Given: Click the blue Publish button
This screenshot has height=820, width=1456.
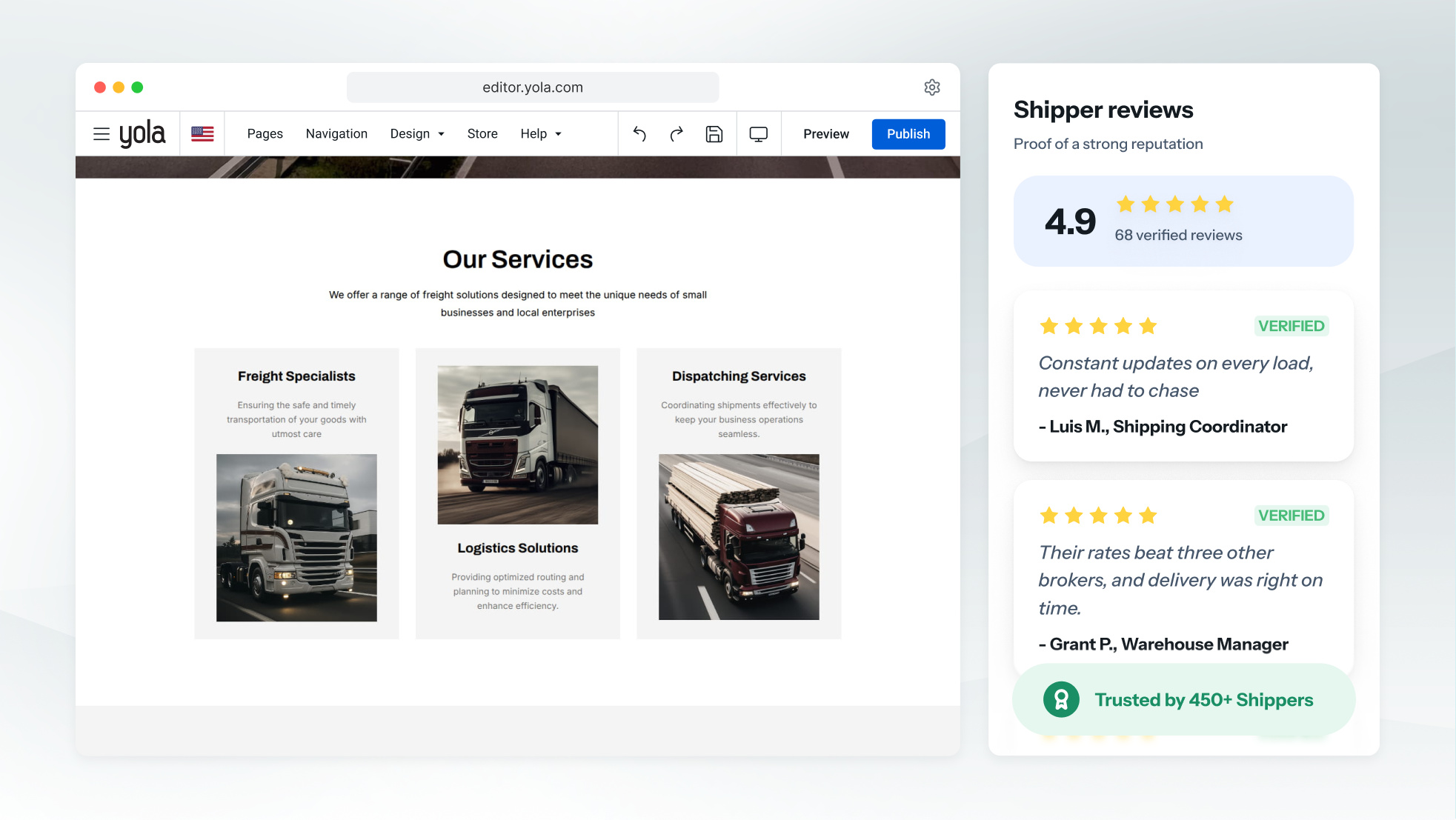Looking at the screenshot, I should click(x=908, y=134).
